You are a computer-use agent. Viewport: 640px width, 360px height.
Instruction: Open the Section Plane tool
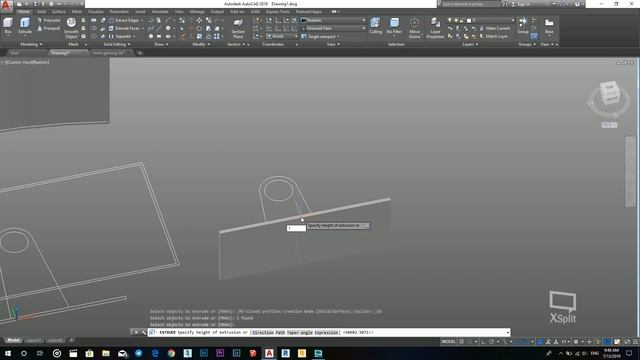(238, 28)
